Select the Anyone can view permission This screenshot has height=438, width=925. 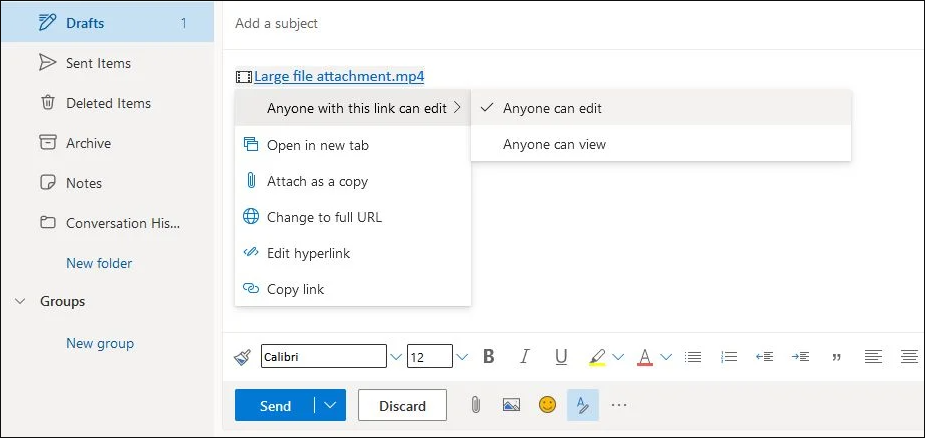(x=661, y=144)
